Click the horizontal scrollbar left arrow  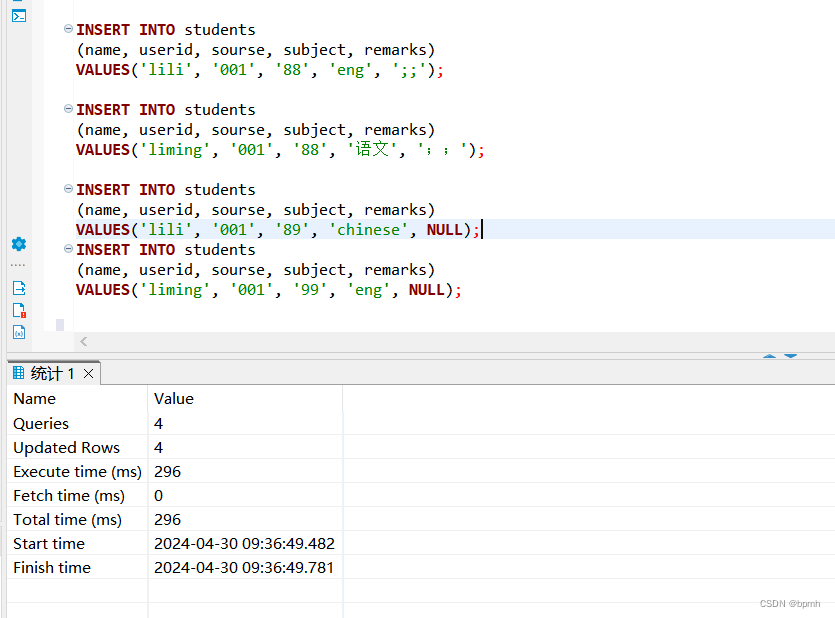coord(83,341)
